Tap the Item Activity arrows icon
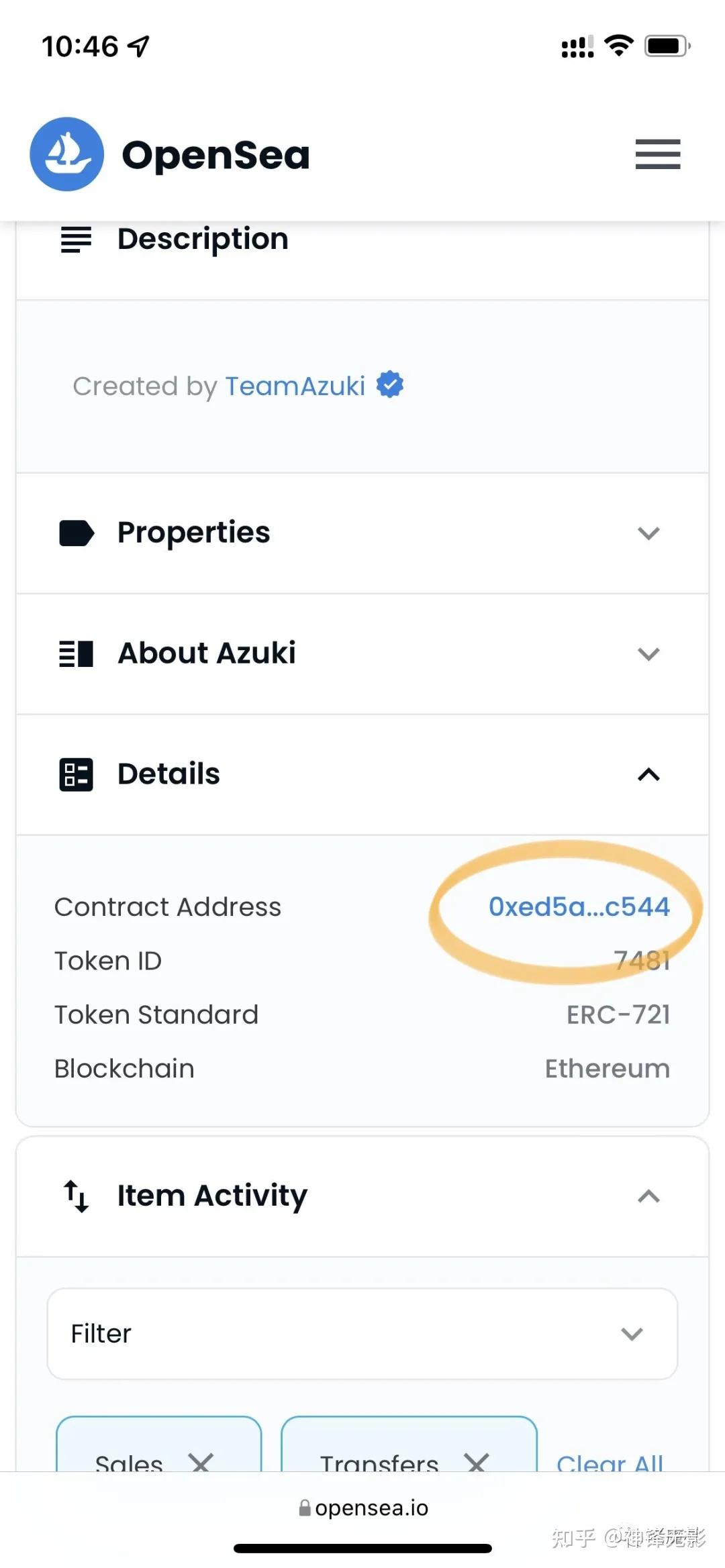725x1568 pixels. [x=76, y=1196]
